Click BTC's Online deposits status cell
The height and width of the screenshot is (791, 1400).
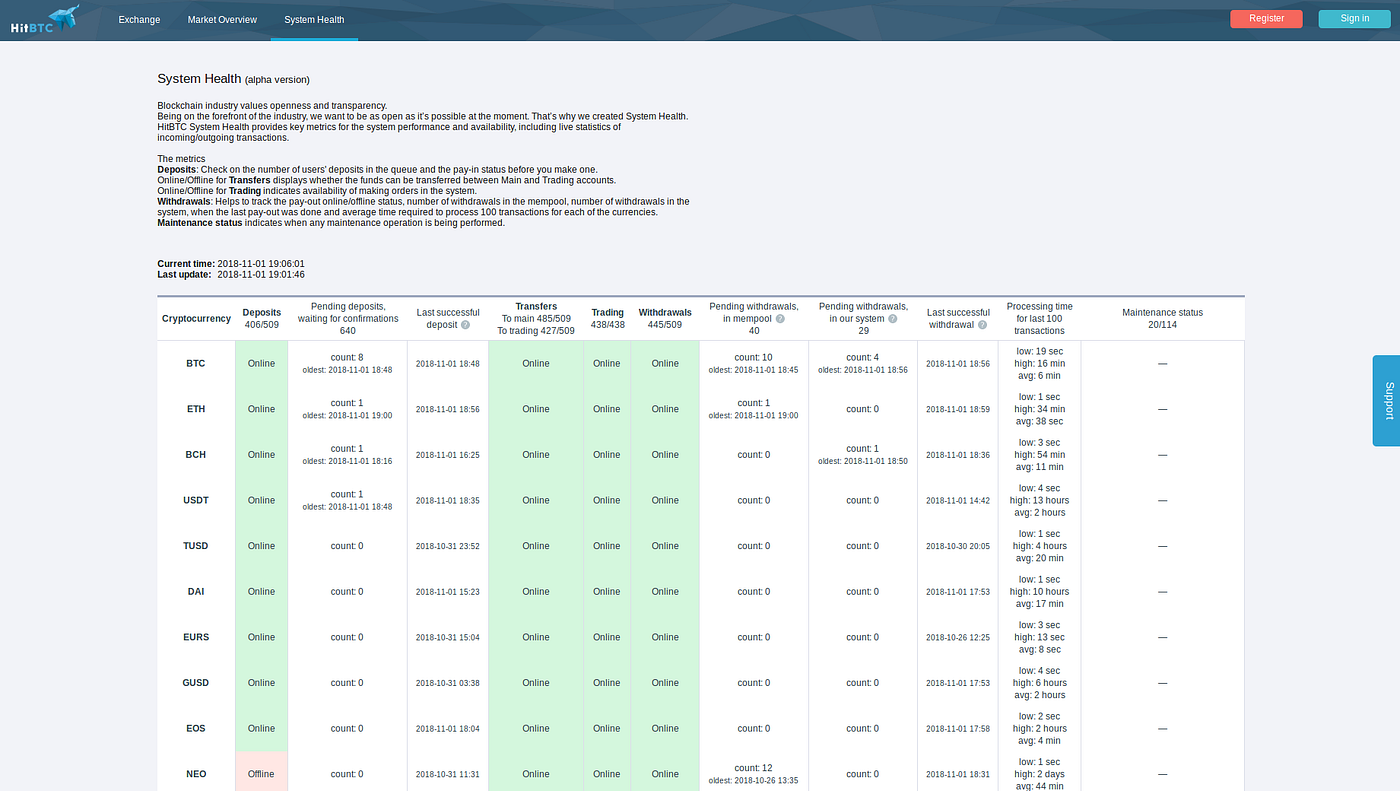coord(262,363)
